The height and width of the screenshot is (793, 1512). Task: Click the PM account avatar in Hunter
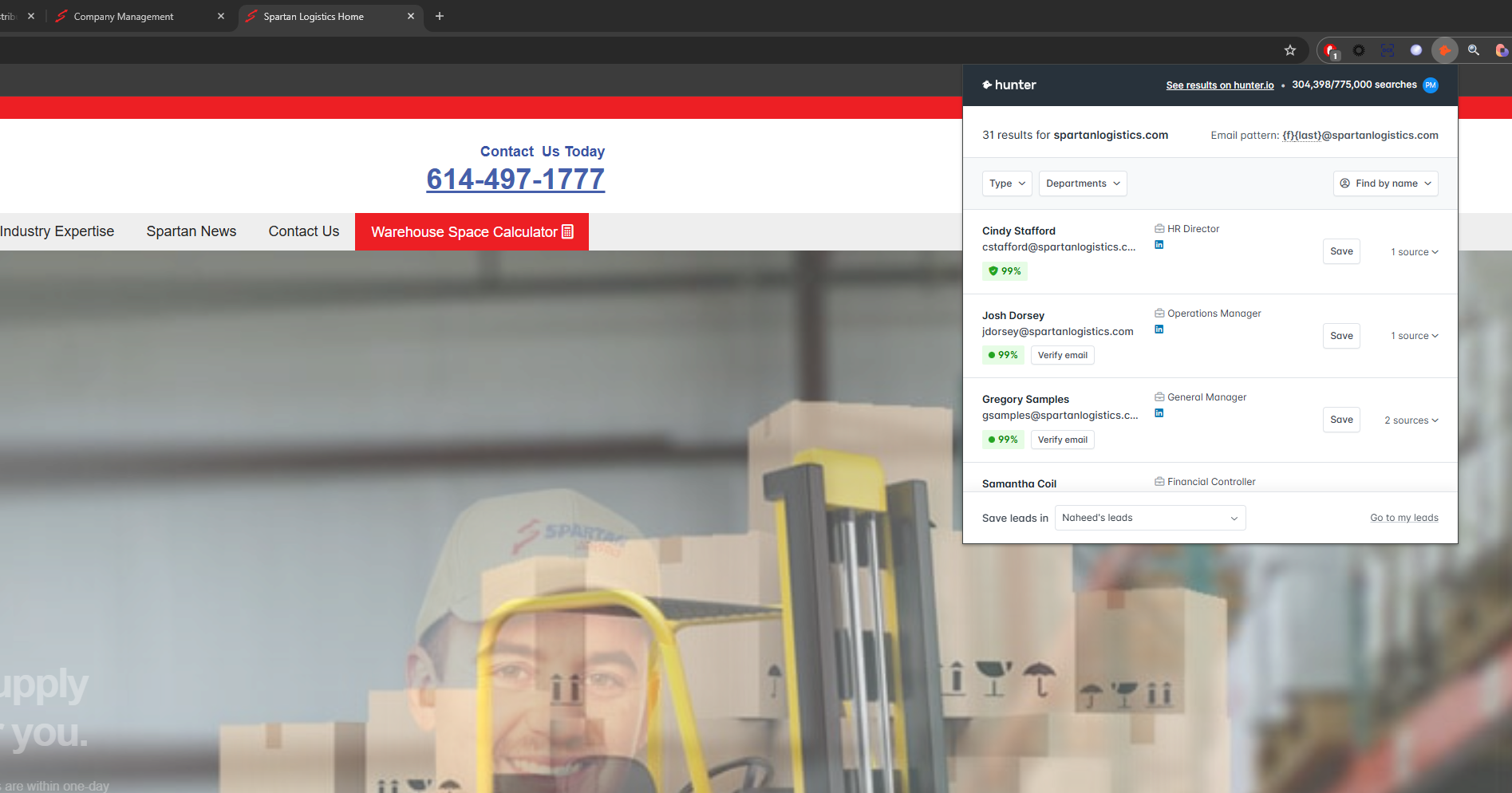point(1431,85)
